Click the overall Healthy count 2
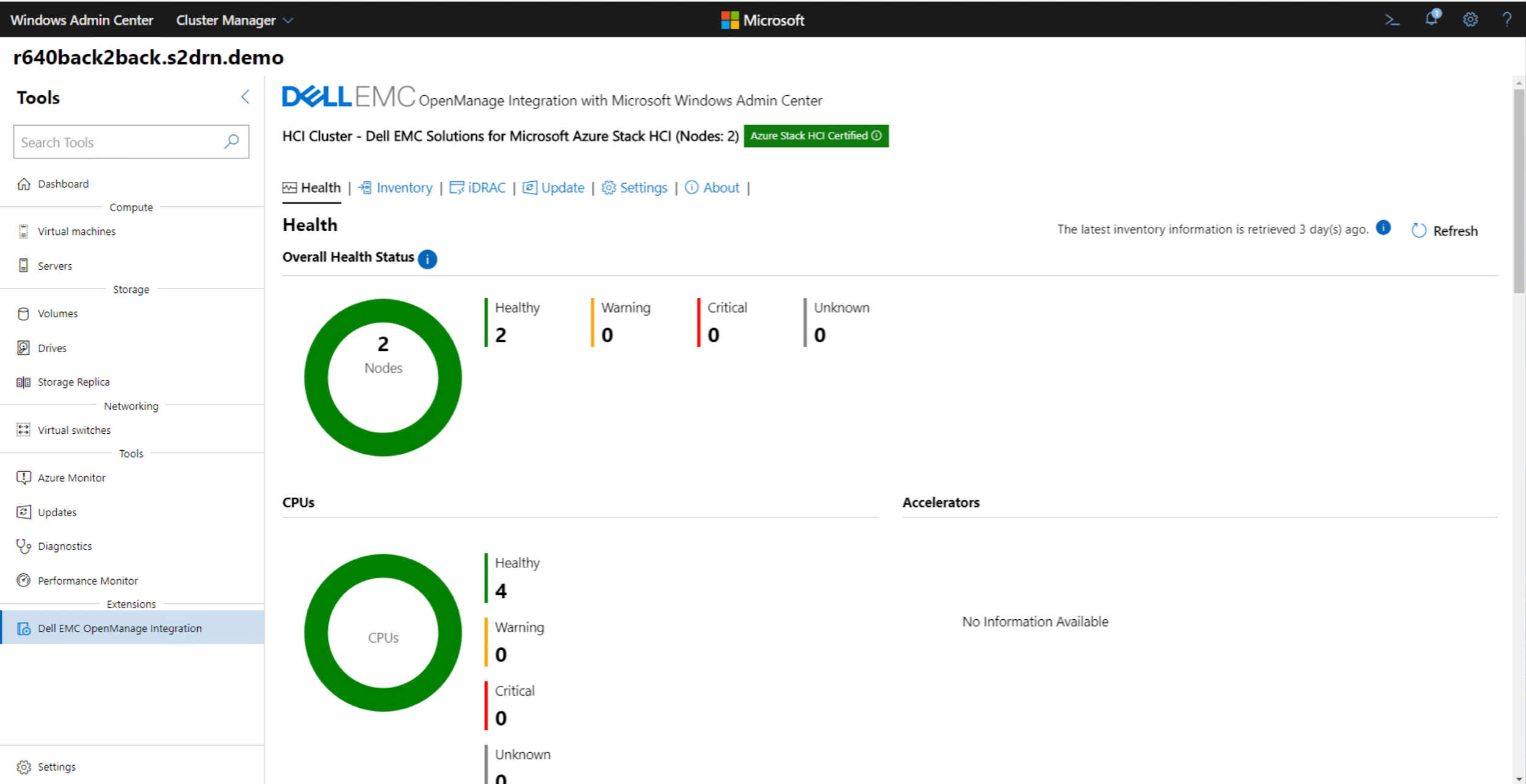This screenshot has width=1526, height=784. click(501, 335)
